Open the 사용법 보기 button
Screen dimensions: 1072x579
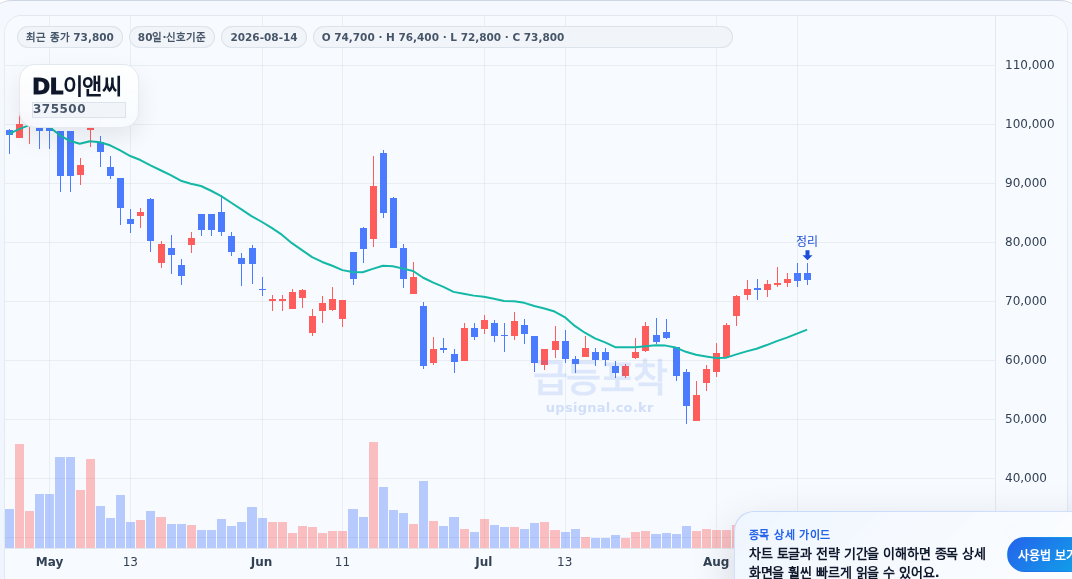[1041, 555]
